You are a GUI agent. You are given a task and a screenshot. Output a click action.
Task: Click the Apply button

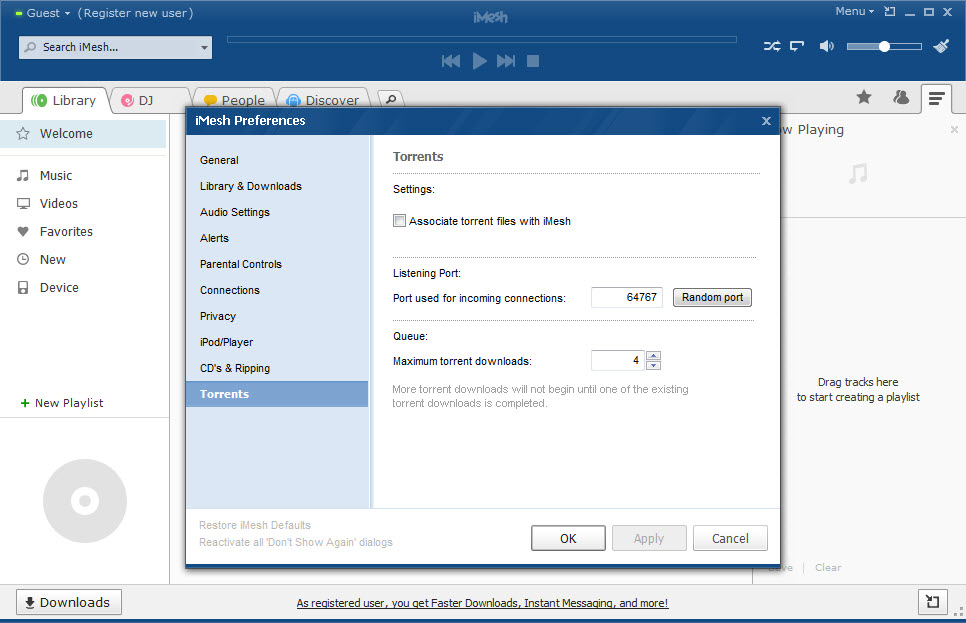pyautogui.click(x=649, y=538)
